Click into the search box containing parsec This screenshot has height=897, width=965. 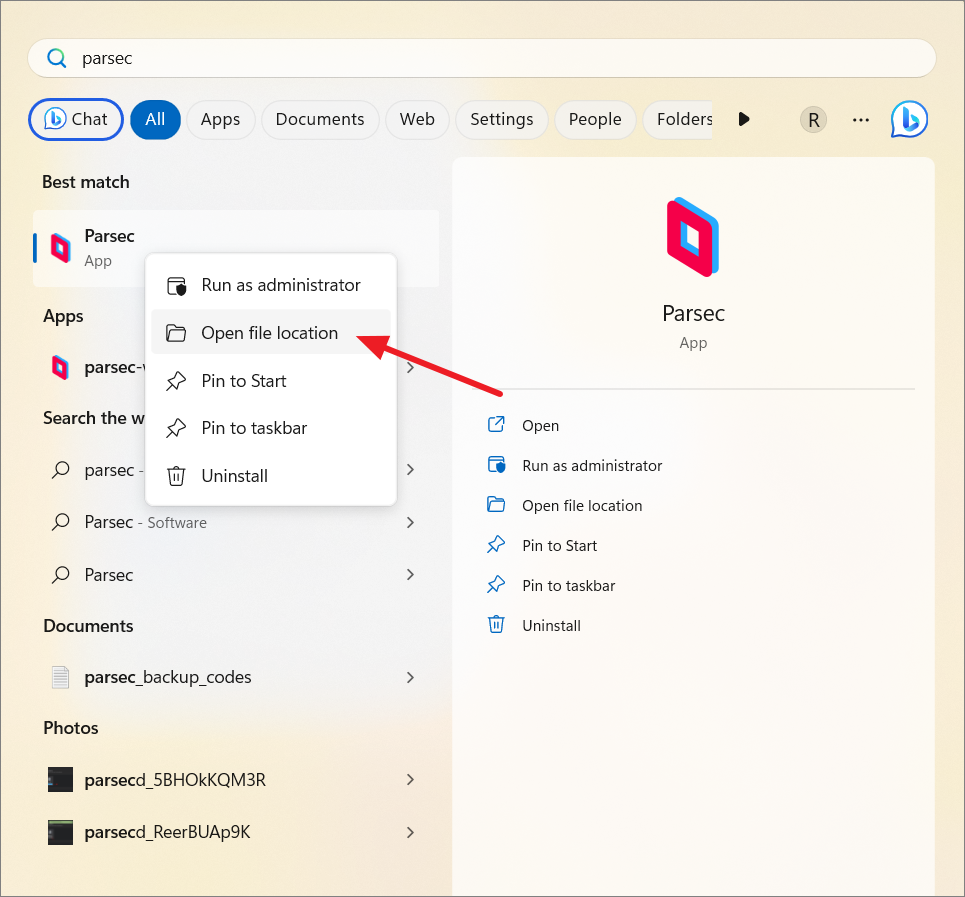[x=482, y=58]
